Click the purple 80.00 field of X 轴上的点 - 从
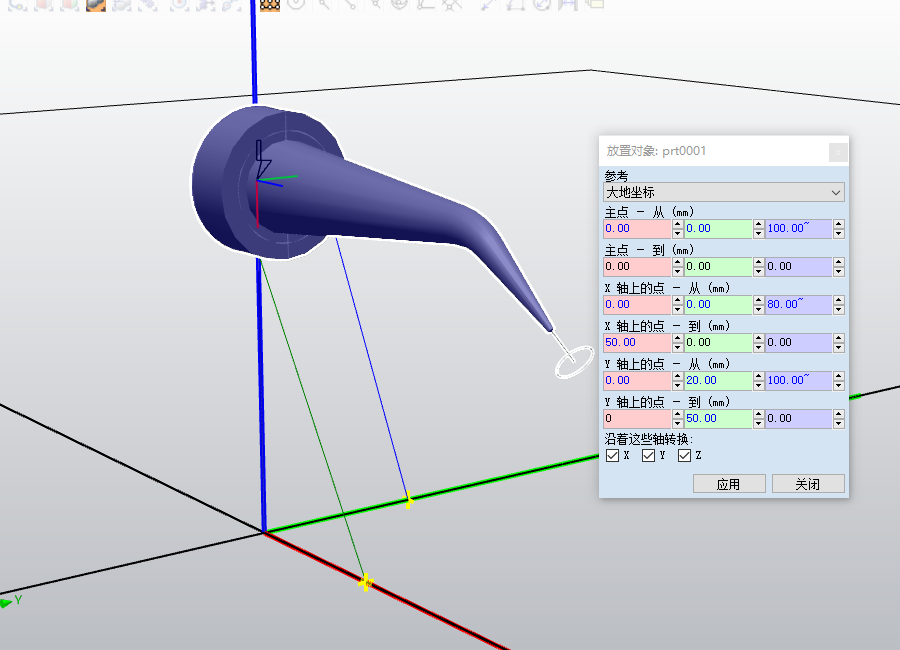The width and height of the screenshot is (900, 650). pos(799,304)
